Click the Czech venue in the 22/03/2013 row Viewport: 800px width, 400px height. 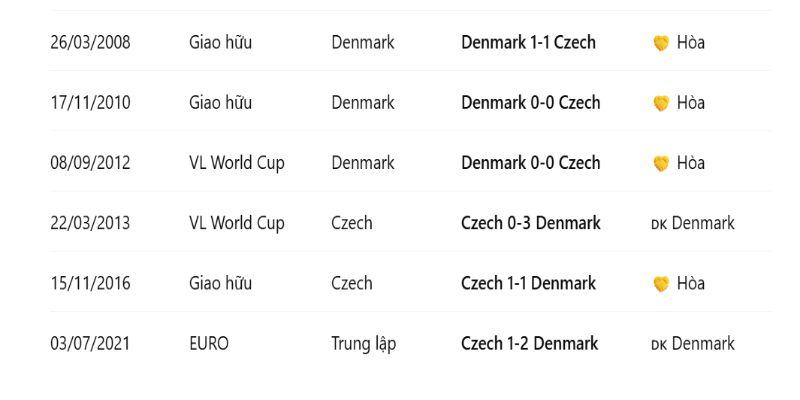click(x=351, y=223)
